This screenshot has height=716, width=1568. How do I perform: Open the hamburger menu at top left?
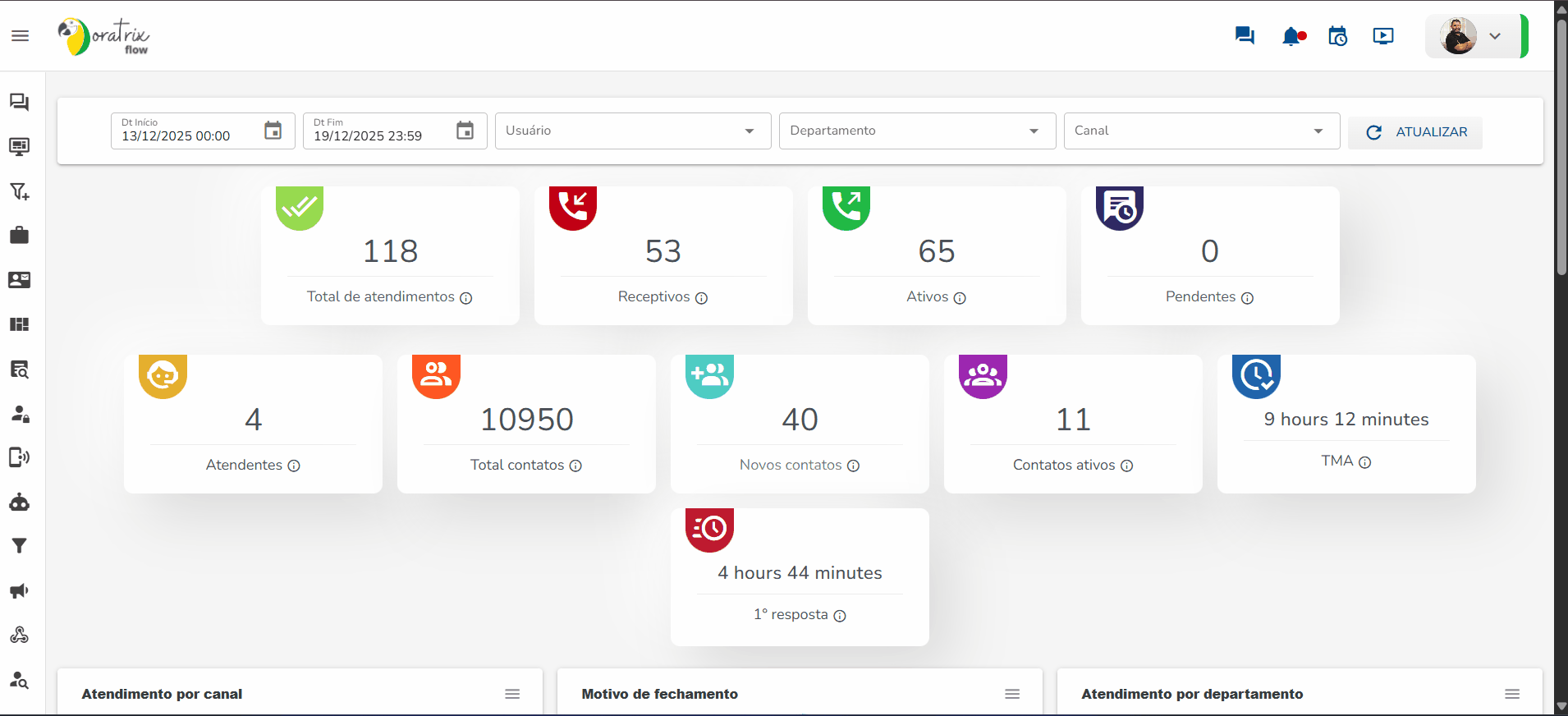click(21, 36)
